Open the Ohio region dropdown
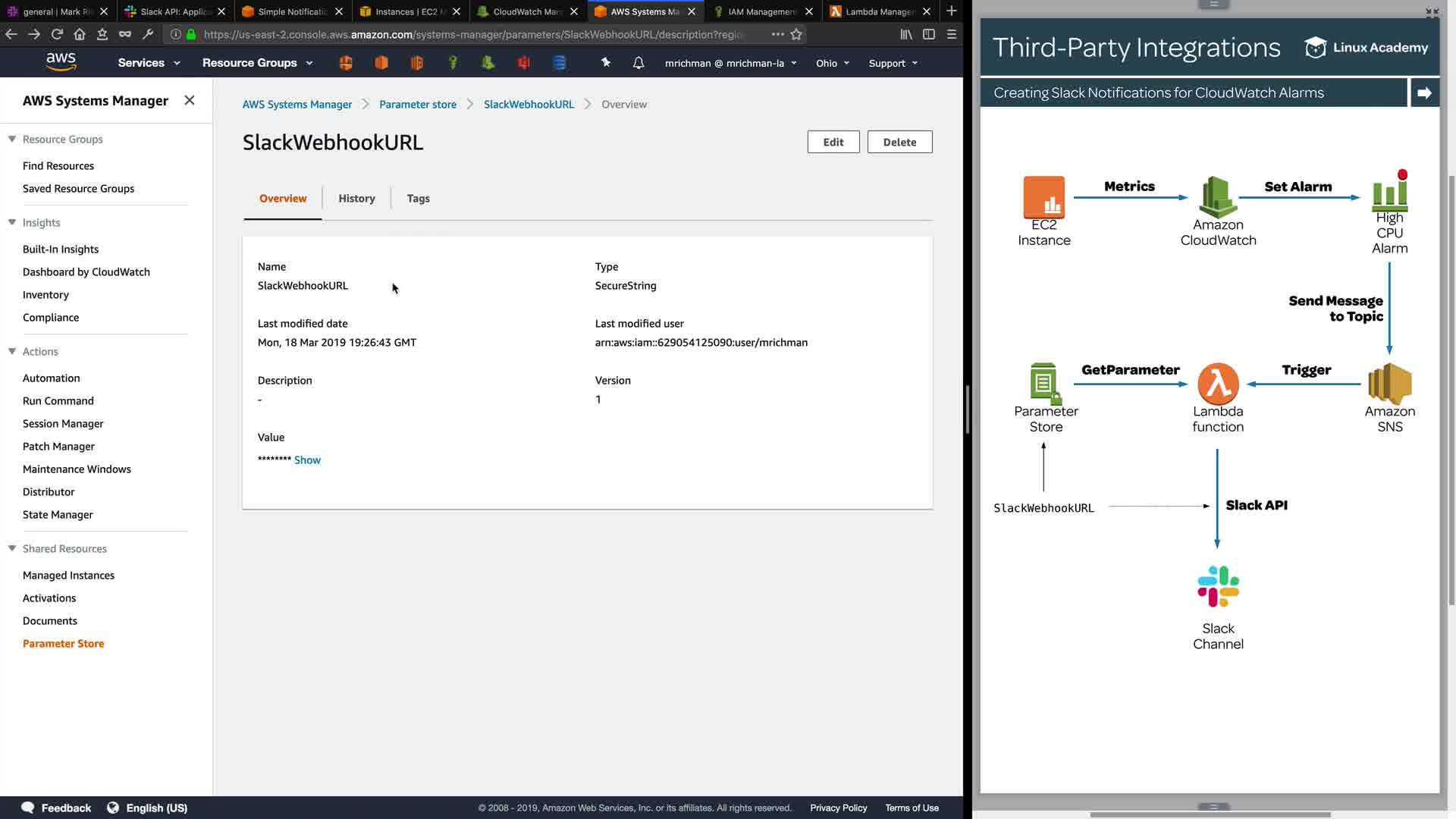Screen dimensions: 1456x819 click(x=832, y=63)
